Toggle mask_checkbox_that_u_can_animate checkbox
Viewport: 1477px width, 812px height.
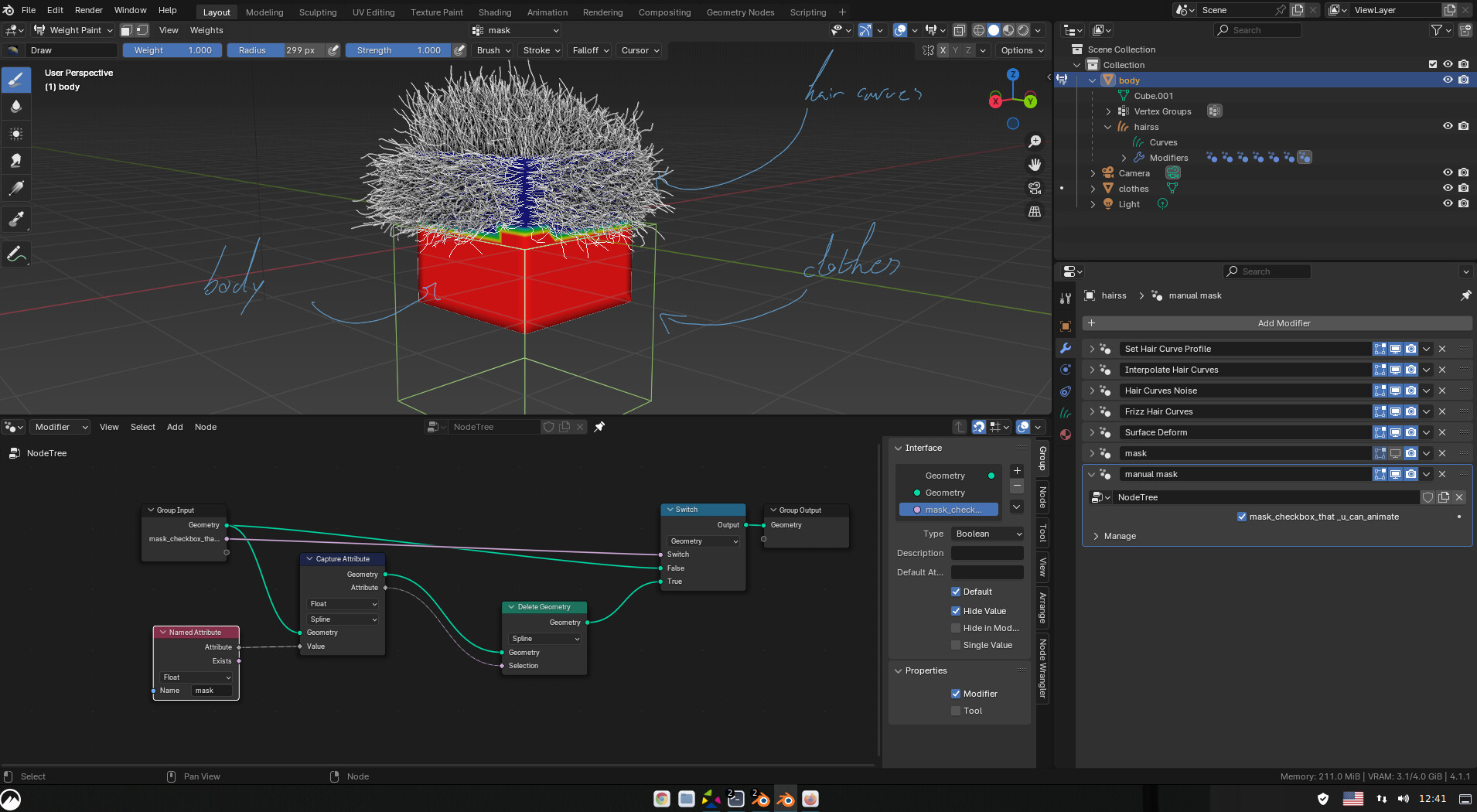1242,517
